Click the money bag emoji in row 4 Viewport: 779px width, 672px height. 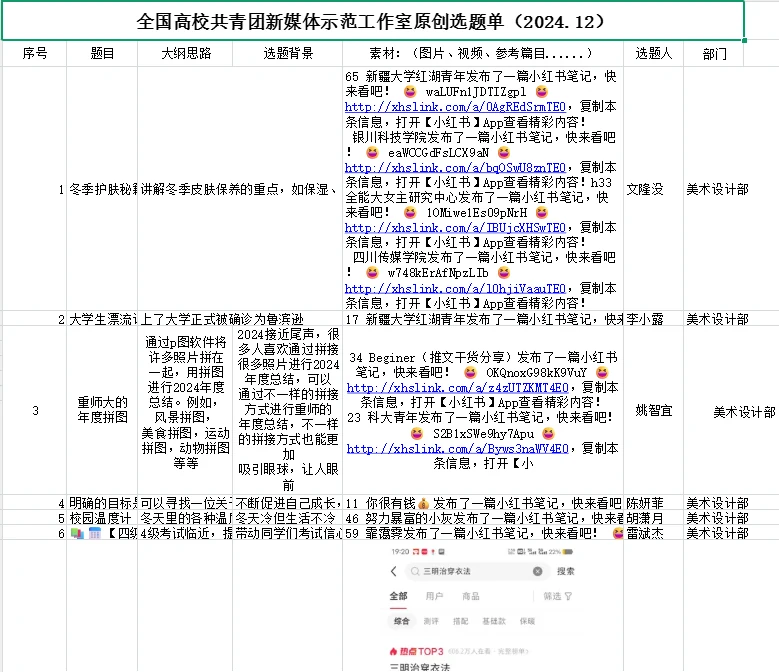pos(424,503)
